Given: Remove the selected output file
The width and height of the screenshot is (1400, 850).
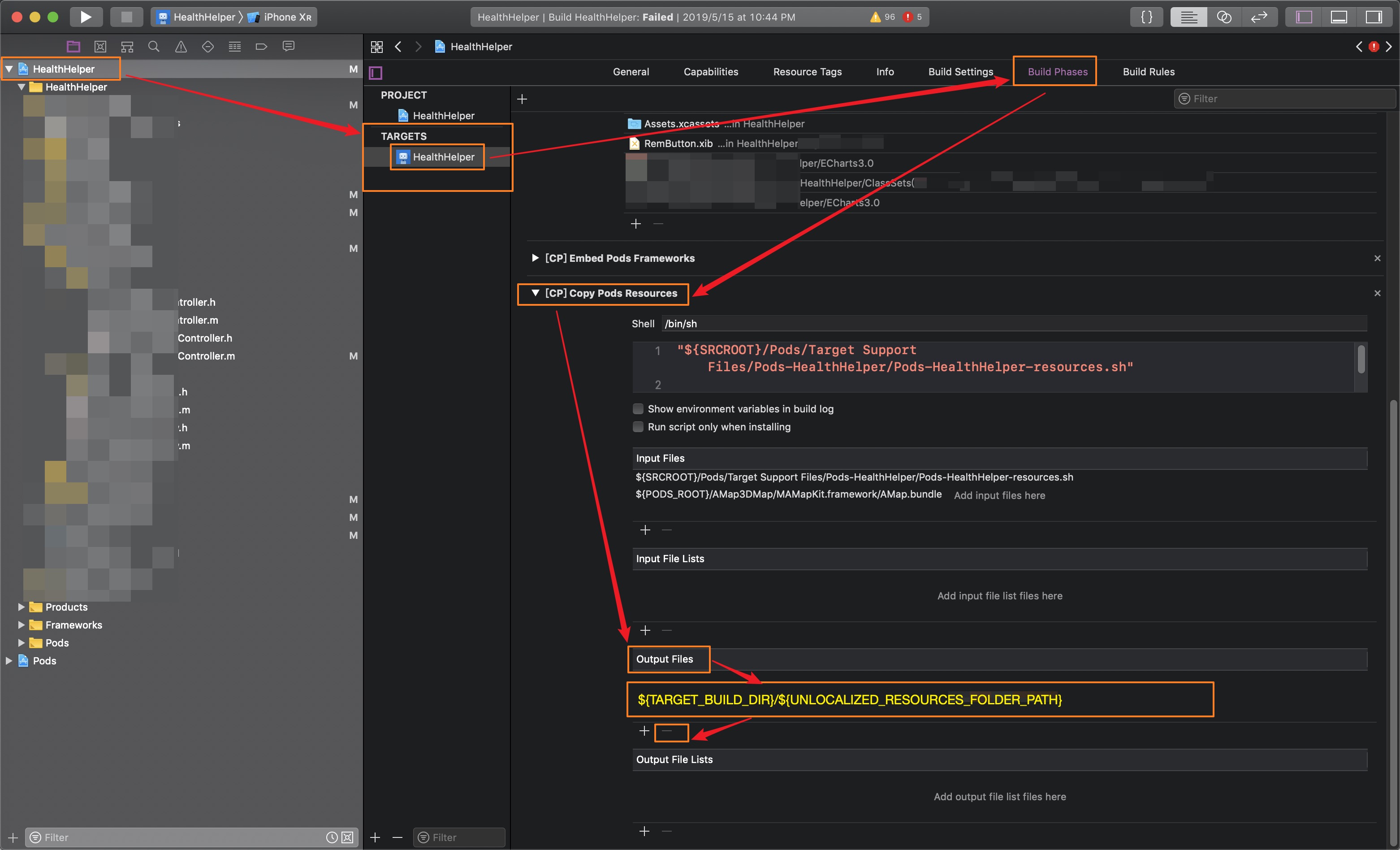Looking at the screenshot, I should coord(667,731).
